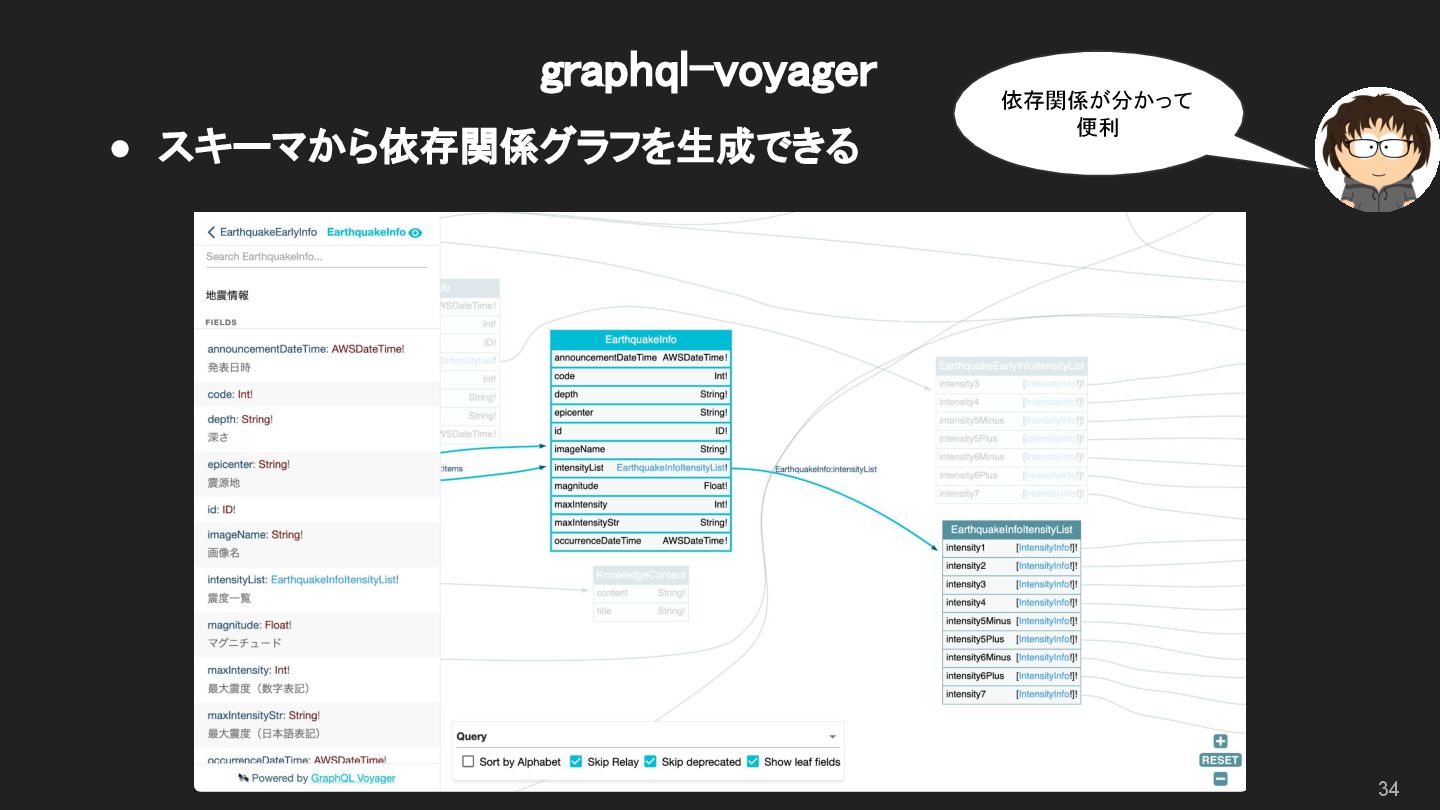
Task: Select content row in KnowledgeContent node
Action: pyautogui.click(x=641, y=593)
